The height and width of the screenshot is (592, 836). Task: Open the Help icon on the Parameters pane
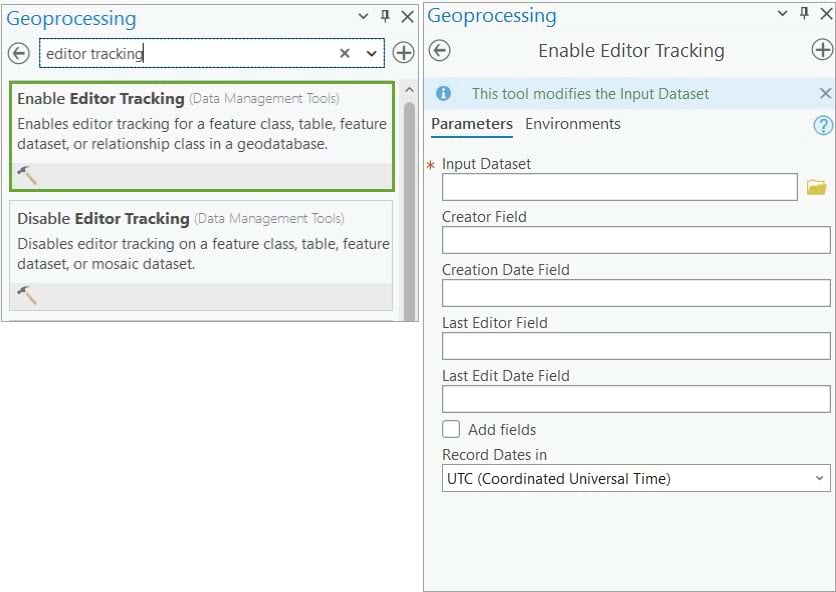tap(822, 124)
